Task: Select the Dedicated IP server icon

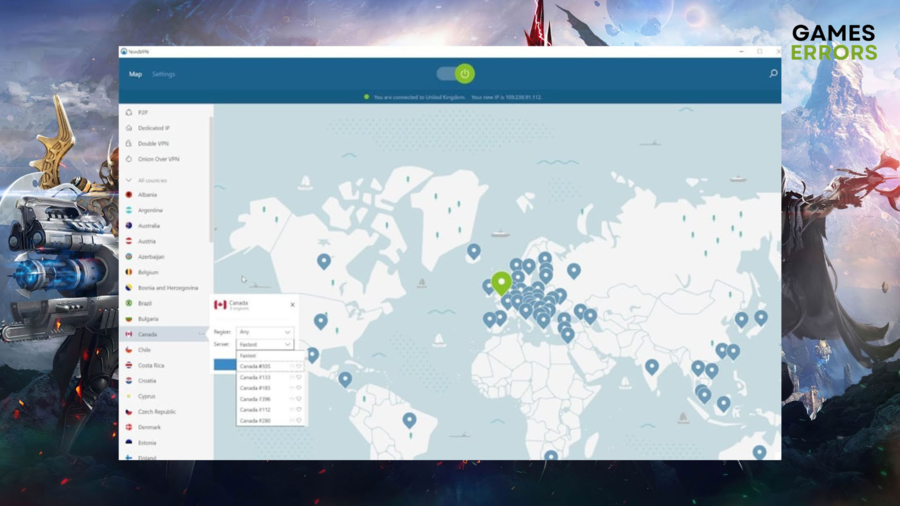Action: tap(129, 128)
